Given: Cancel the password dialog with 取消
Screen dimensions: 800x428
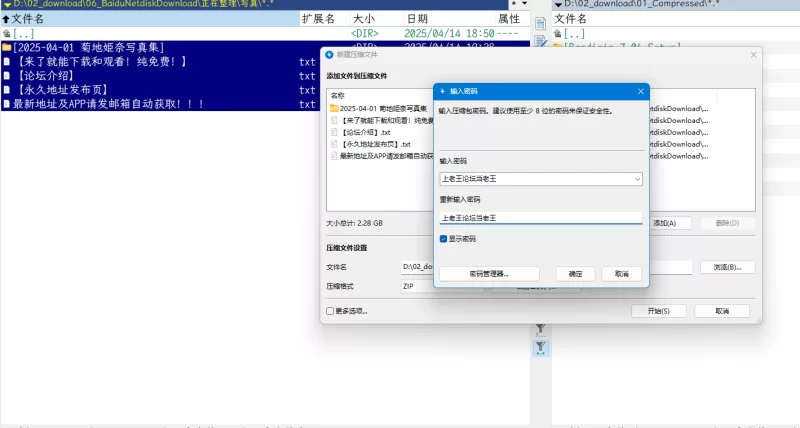Looking at the screenshot, I should (622, 274).
